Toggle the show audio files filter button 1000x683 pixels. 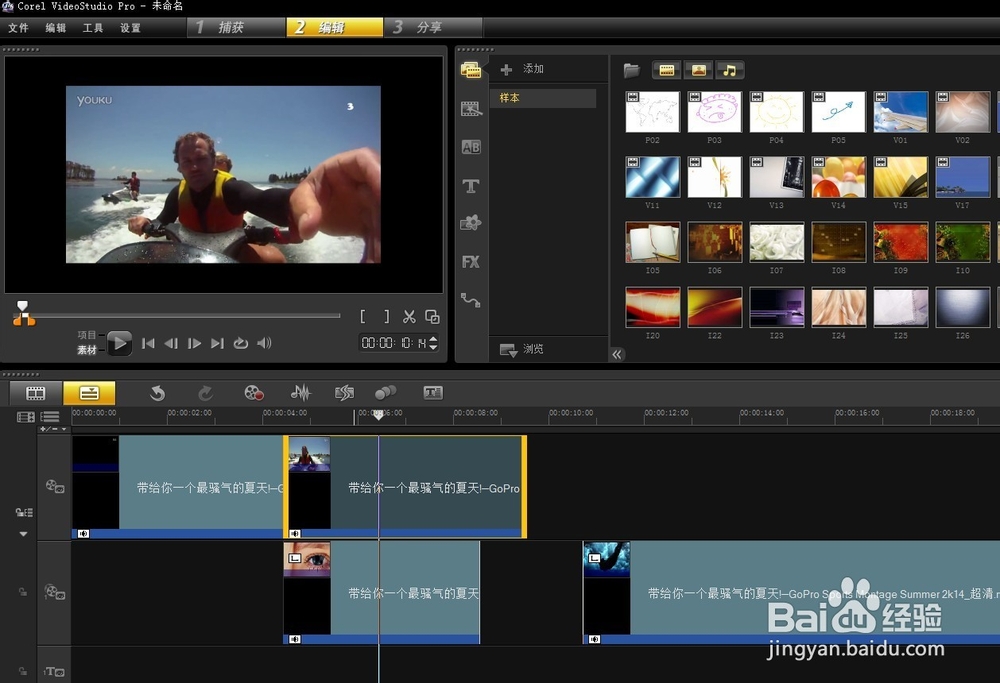click(x=730, y=70)
